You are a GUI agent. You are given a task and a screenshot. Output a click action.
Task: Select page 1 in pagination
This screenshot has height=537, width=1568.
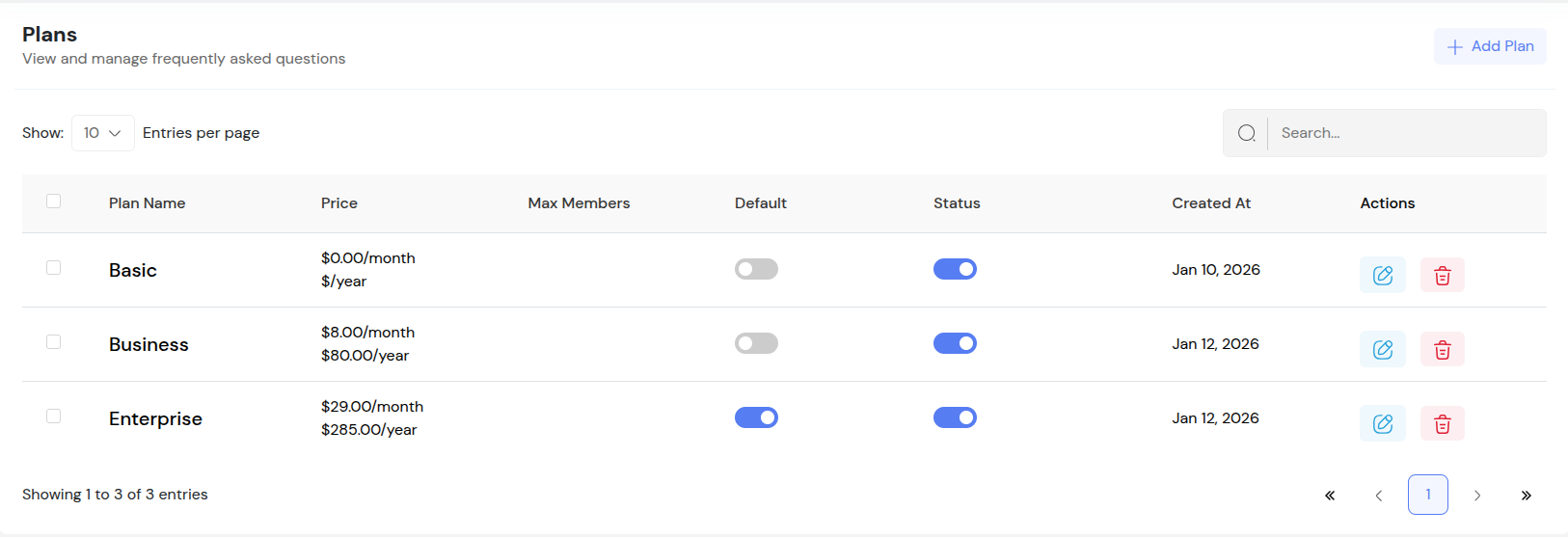point(1427,495)
